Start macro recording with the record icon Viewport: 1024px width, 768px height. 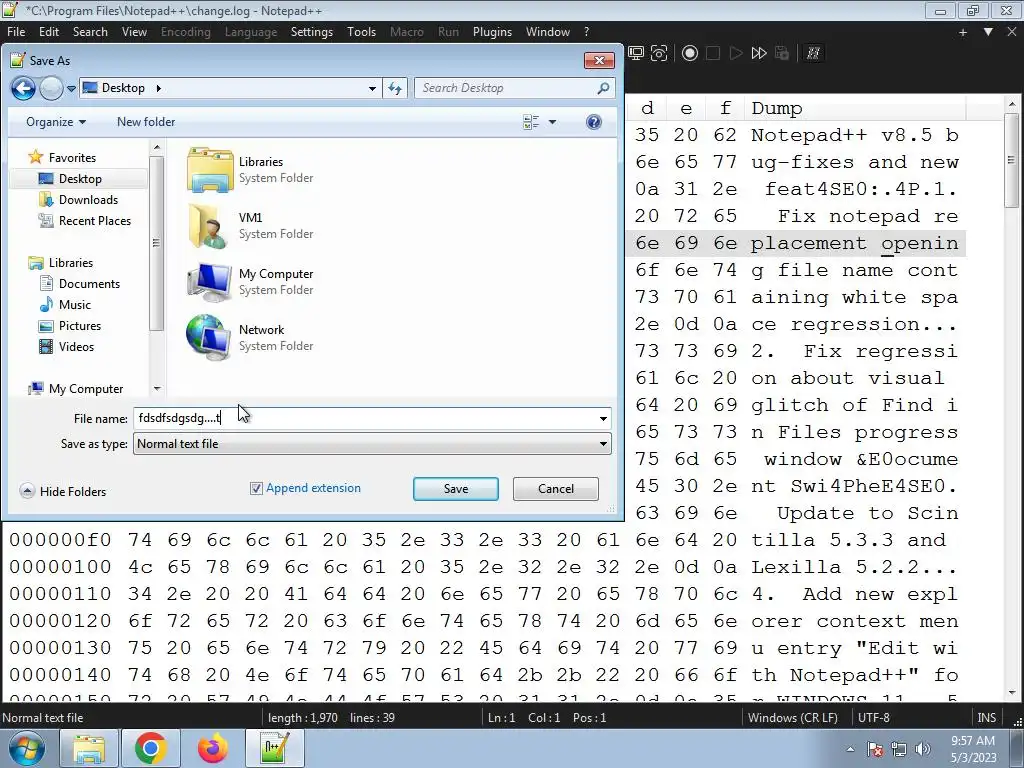tap(690, 53)
